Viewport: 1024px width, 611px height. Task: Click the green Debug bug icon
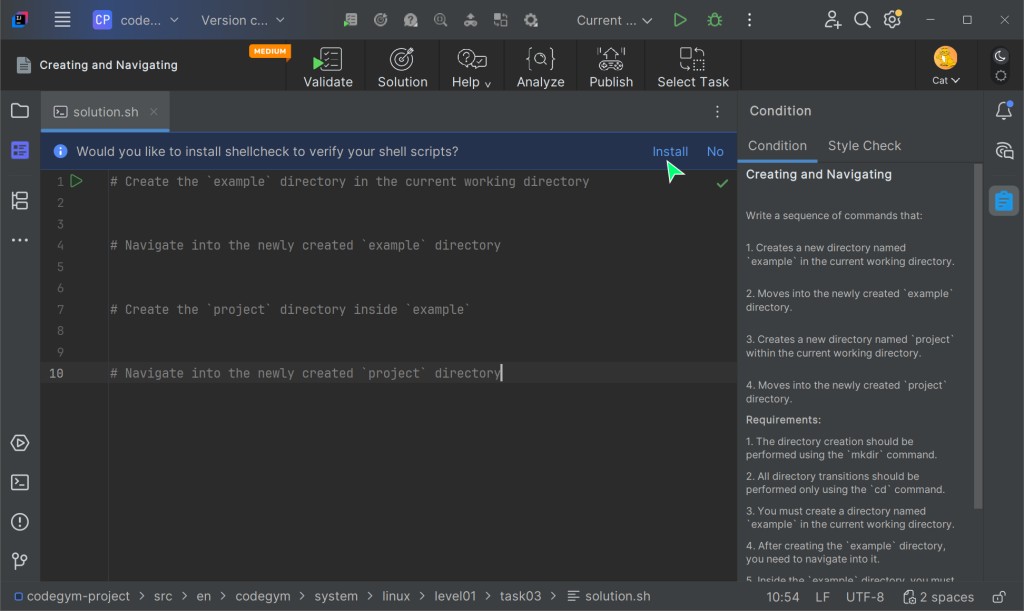pyautogui.click(x=714, y=20)
